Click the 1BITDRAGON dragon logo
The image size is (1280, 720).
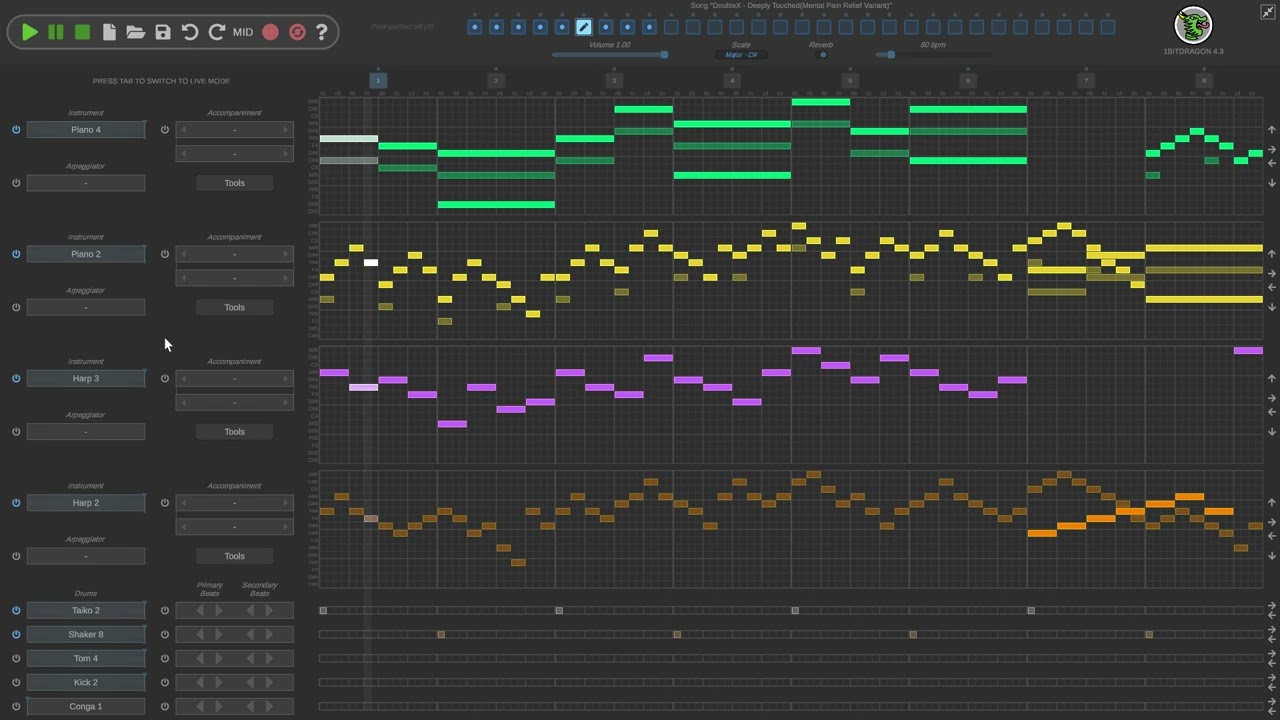(x=1193, y=25)
